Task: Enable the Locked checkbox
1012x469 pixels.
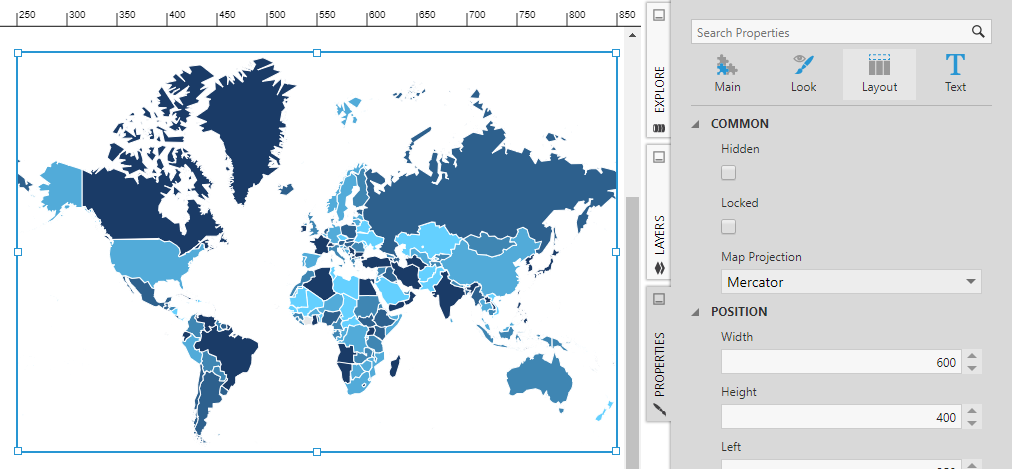Action: pyautogui.click(x=729, y=227)
